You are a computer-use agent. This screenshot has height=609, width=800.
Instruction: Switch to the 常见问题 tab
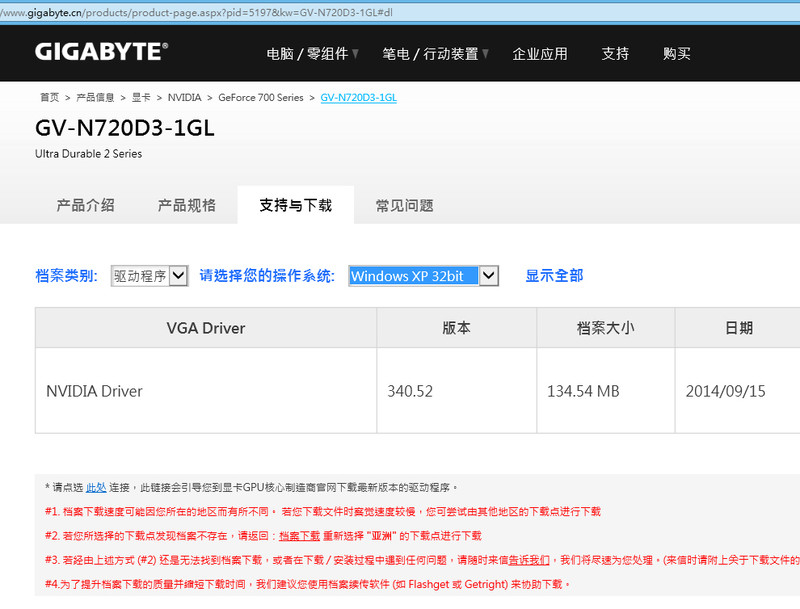(405, 205)
